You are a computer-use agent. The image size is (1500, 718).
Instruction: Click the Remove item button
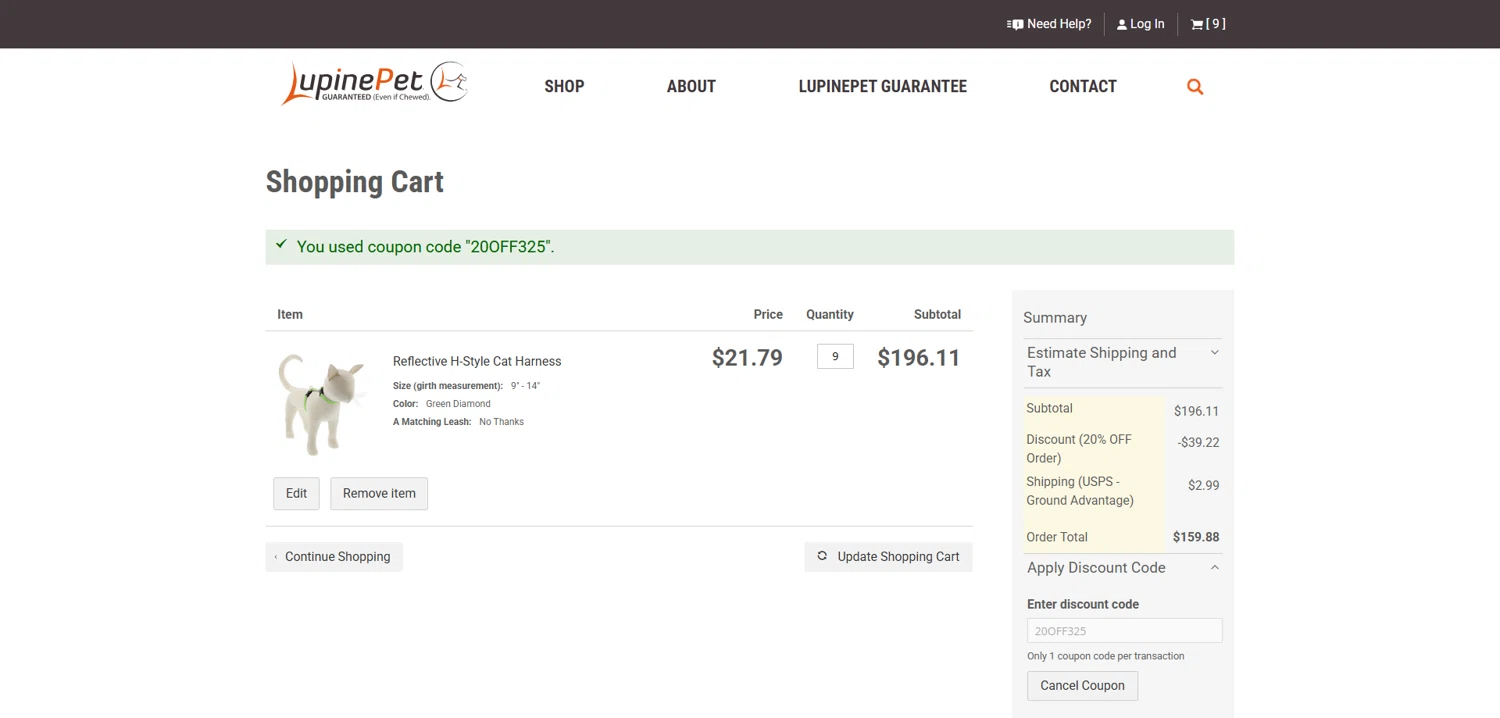click(x=379, y=493)
